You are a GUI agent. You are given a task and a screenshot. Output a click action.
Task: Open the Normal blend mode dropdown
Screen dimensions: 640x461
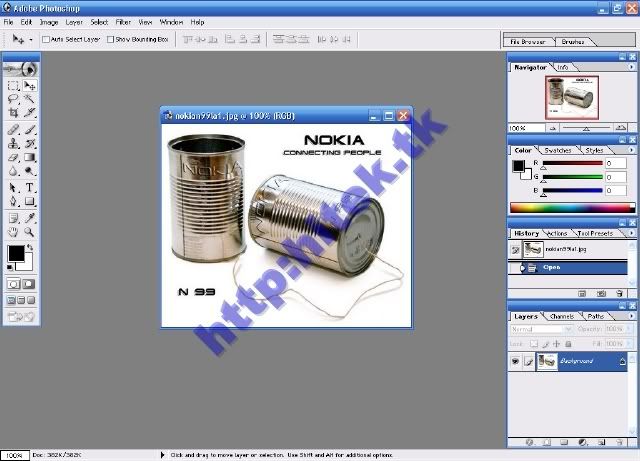[x=569, y=329]
